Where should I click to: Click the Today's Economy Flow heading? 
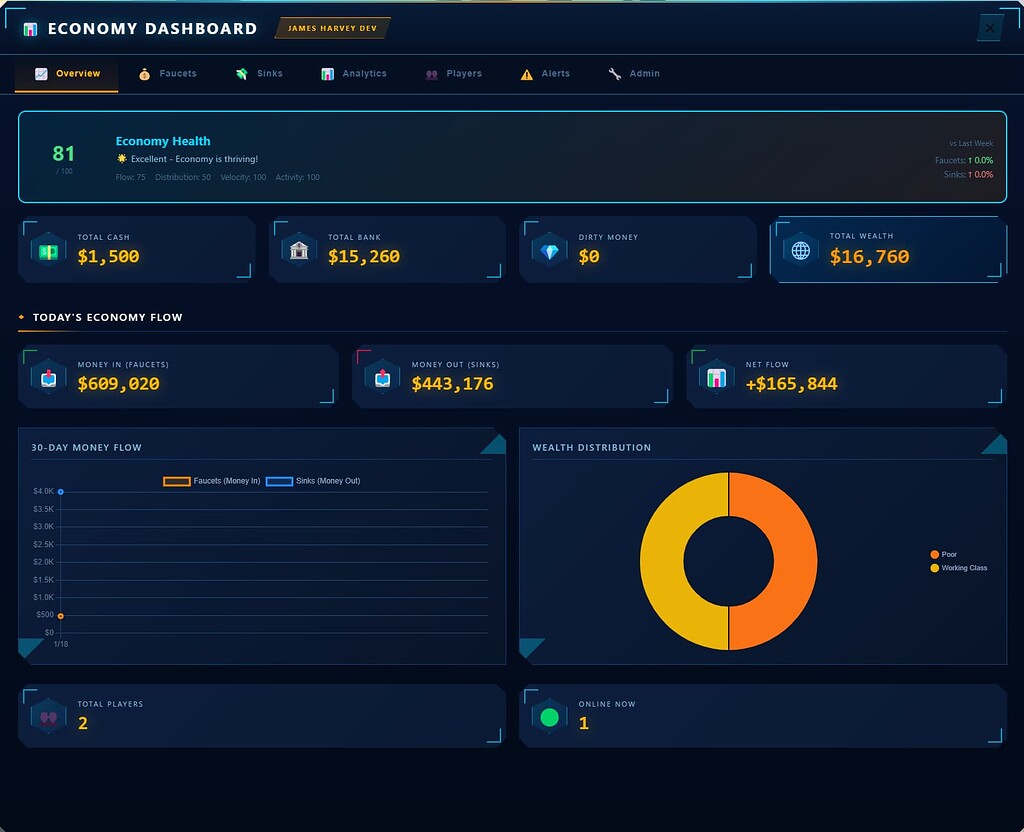coord(108,317)
